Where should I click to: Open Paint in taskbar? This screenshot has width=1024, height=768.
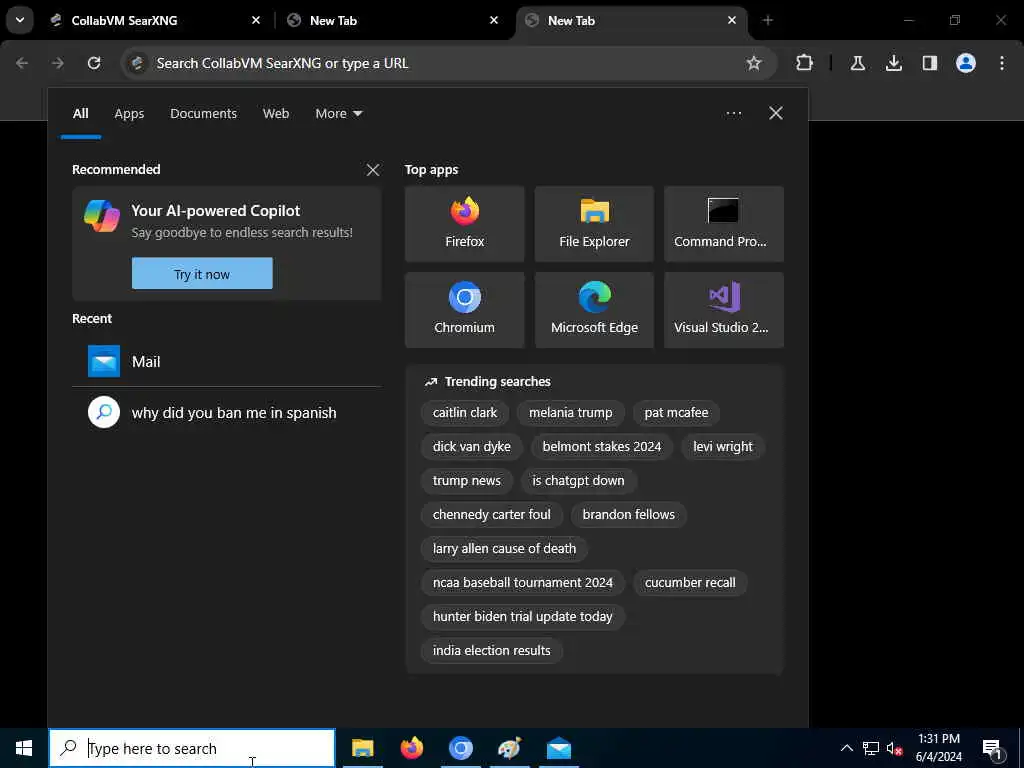(509, 748)
